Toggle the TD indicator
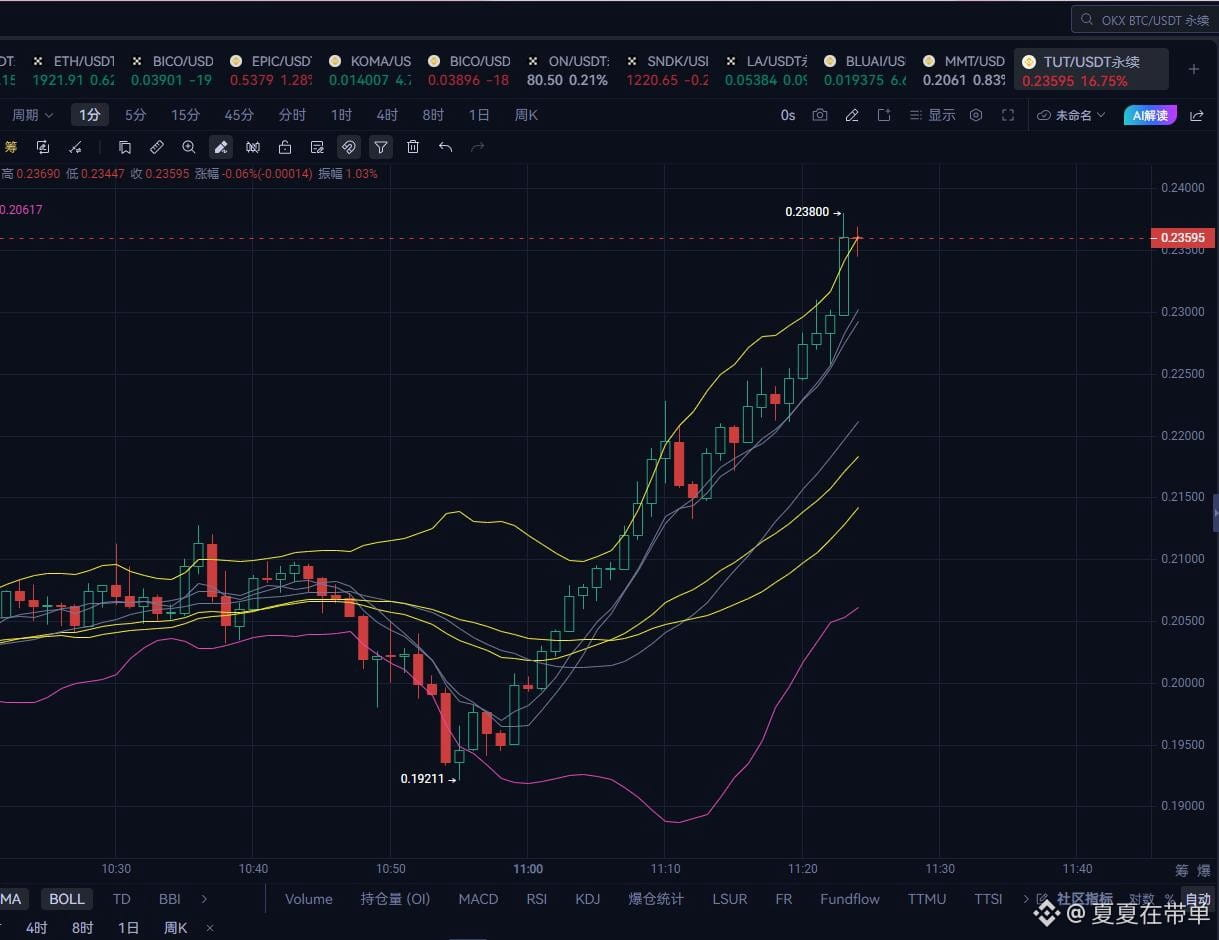Image resolution: width=1219 pixels, height=940 pixels. 121,899
